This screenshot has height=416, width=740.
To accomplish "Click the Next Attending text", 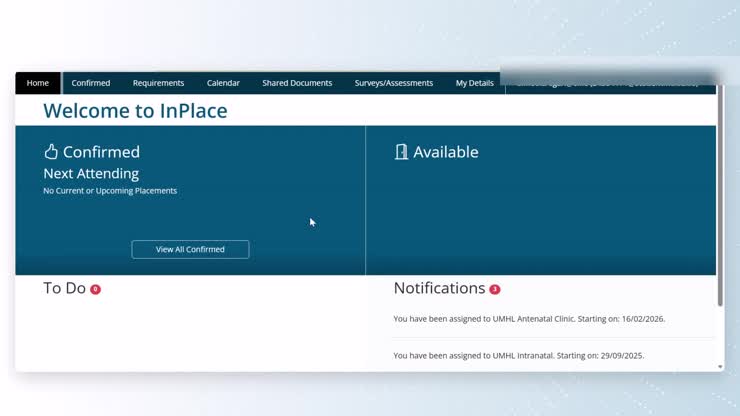I will click(91, 174).
